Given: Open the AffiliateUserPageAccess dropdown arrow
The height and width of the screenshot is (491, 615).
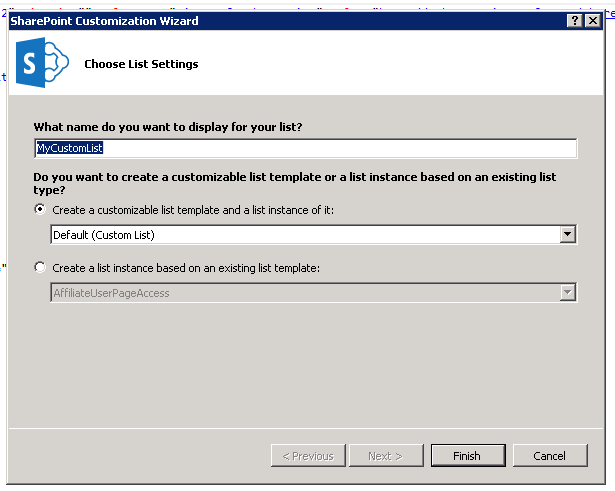Looking at the screenshot, I should pos(568,293).
